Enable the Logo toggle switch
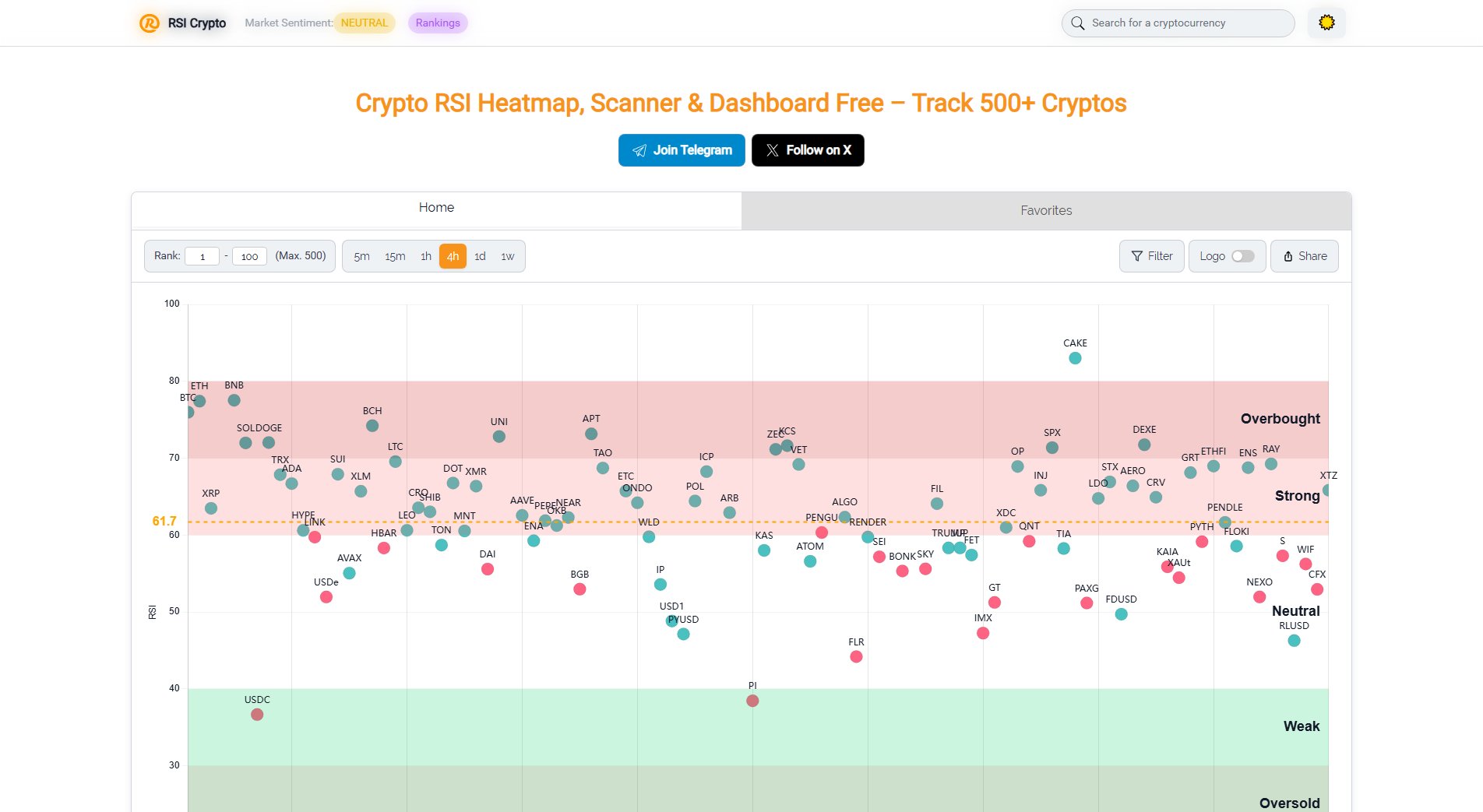 (1242, 256)
